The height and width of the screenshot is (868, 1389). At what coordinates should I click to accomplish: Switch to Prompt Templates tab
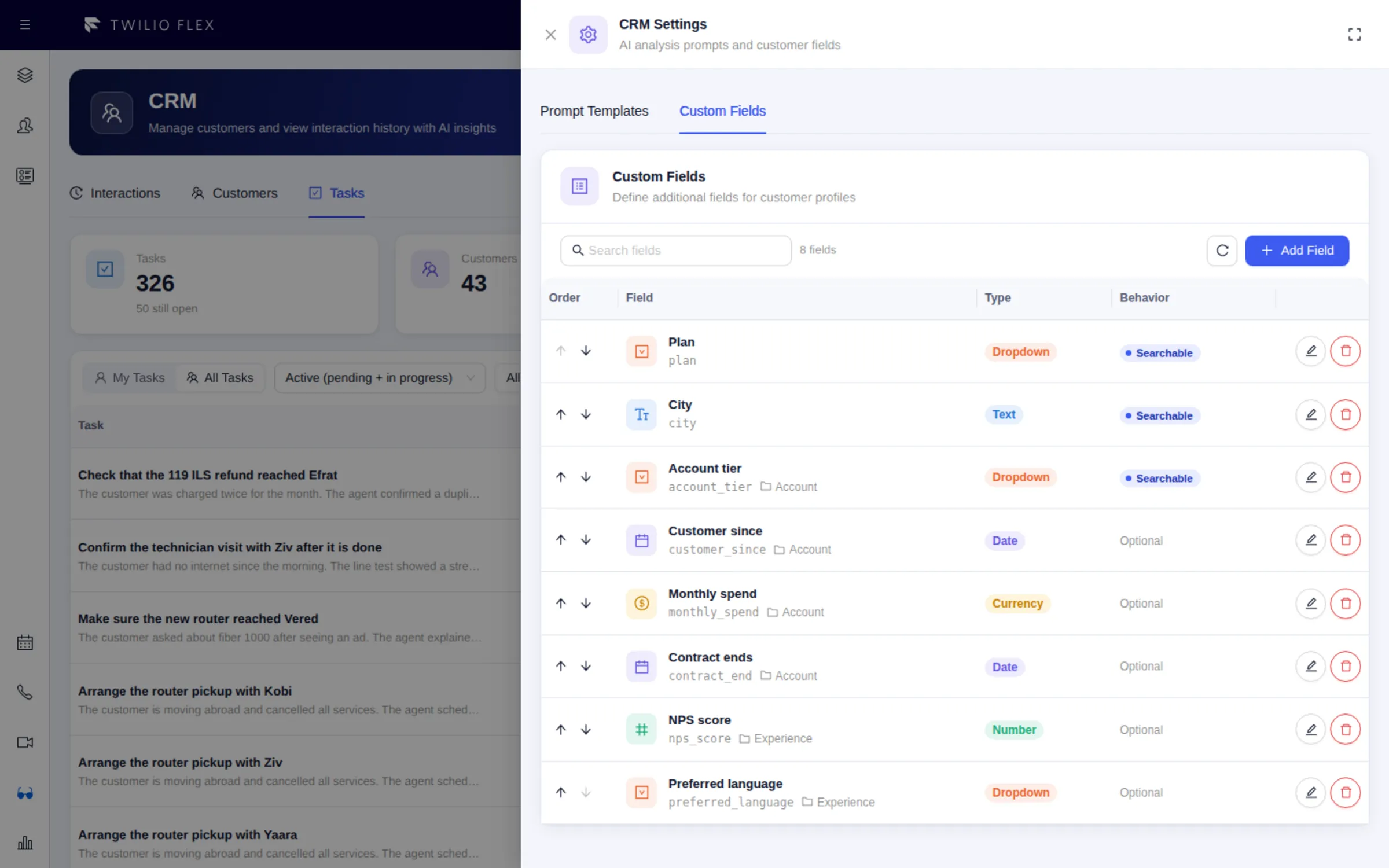pyautogui.click(x=594, y=111)
